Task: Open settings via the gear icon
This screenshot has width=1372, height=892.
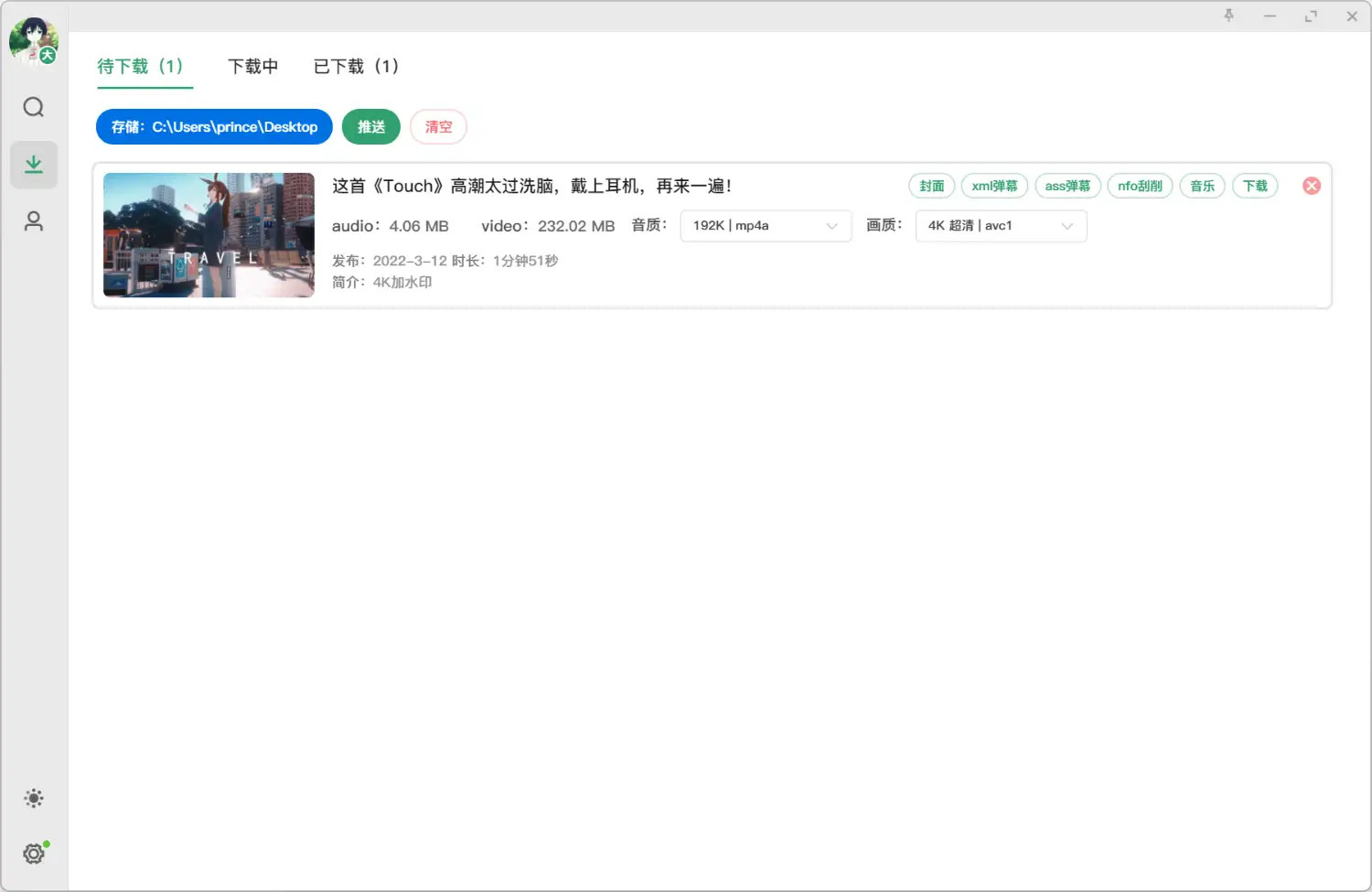Action: 34,853
